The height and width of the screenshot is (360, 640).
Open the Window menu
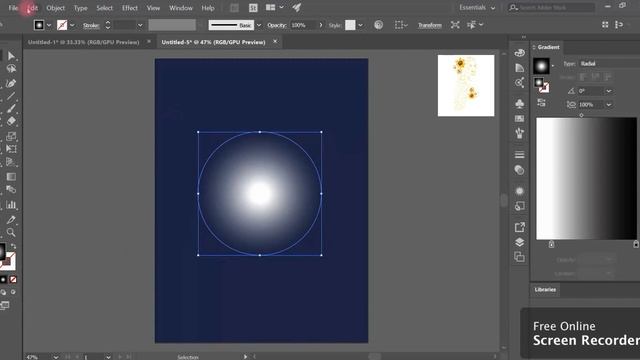click(x=181, y=8)
